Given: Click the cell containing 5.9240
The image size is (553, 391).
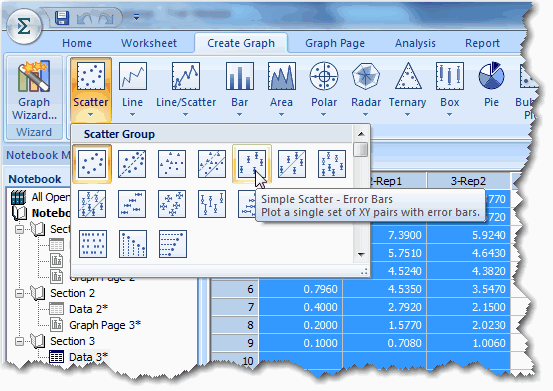Looking at the screenshot, I should pos(468,235).
